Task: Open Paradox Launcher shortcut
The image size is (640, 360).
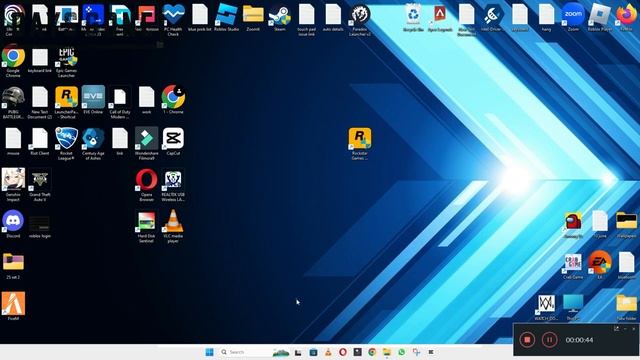Action: pyautogui.click(x=360, y=15)
